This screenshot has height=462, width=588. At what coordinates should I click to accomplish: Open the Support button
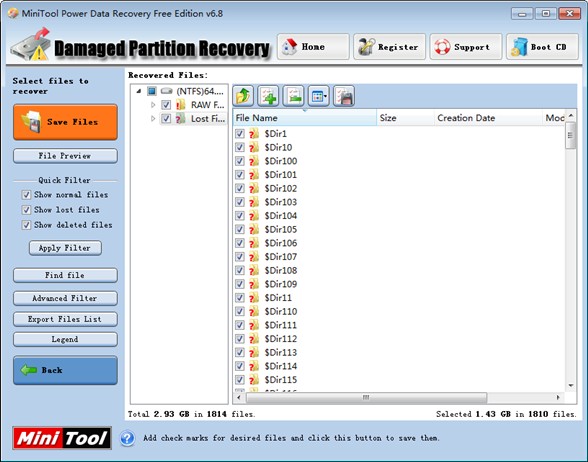466,47
